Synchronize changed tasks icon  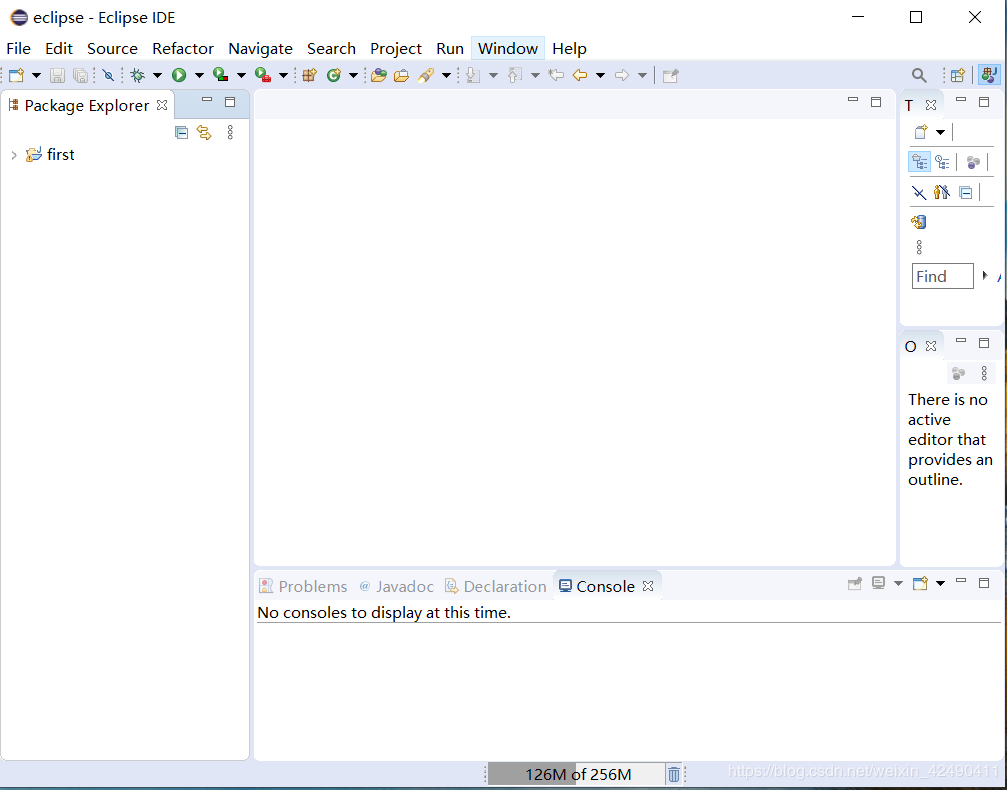click(x=919, y=222)
